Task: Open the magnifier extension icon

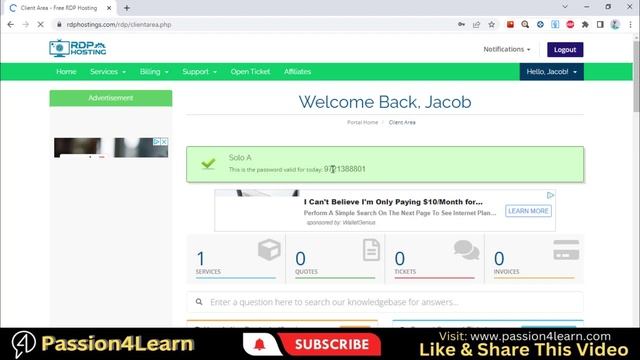Action: pyautogui.click(x=525, y=24)
